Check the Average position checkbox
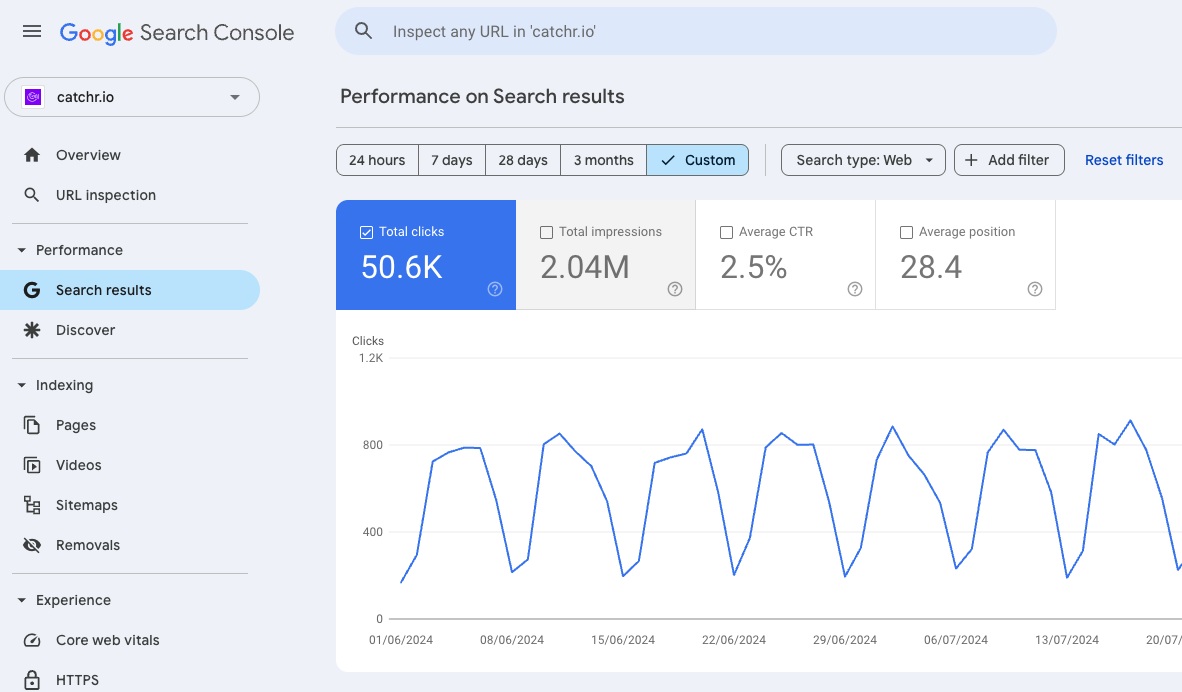This screenshot has height=692, width=1182. (x=907, y=233)
